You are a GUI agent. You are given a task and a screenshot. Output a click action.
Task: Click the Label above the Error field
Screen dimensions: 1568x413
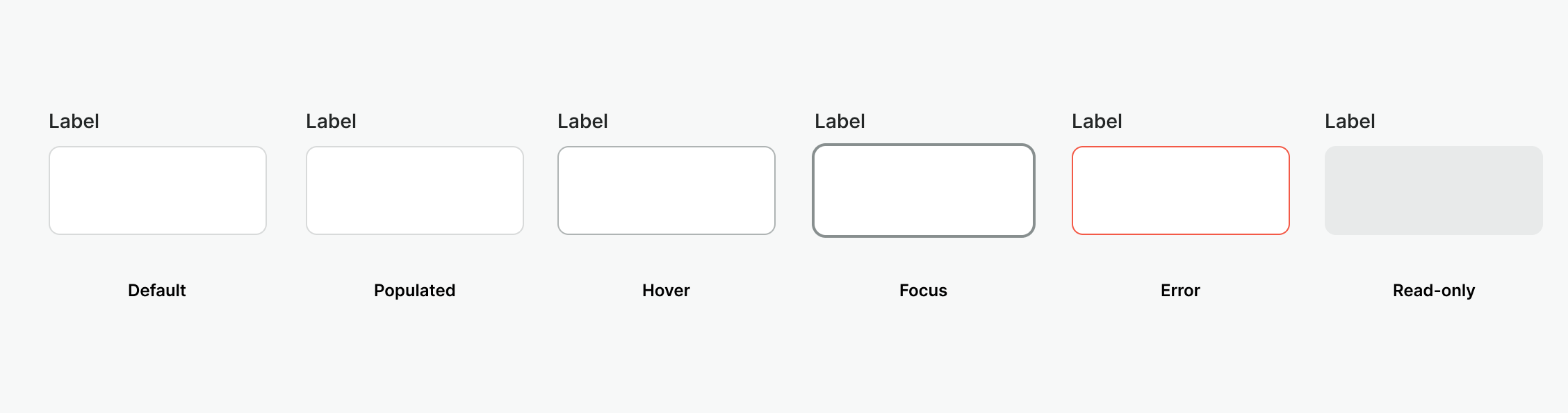click(x=1097, y=122)
